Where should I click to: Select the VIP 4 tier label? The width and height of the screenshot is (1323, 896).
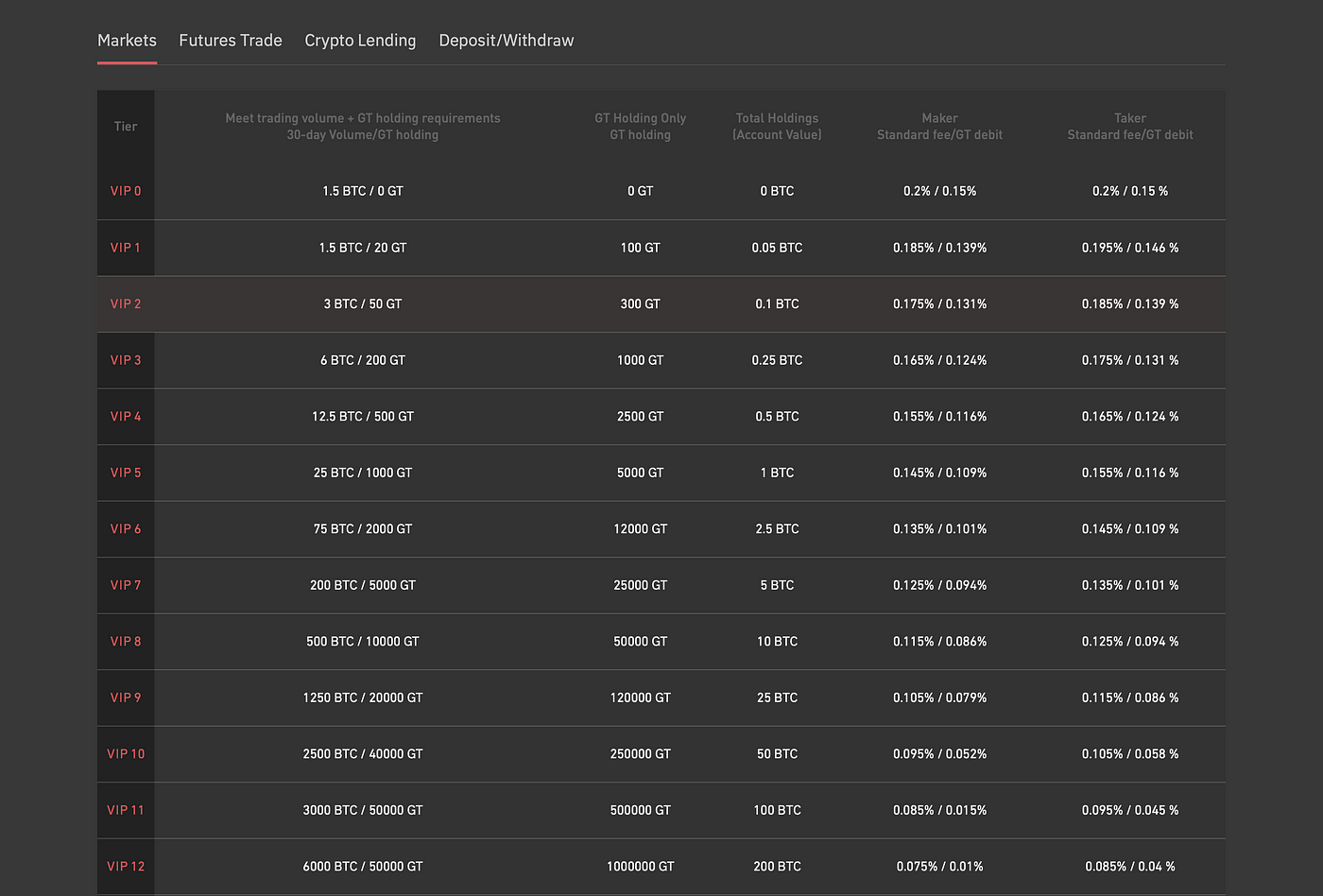pos(126,416)
